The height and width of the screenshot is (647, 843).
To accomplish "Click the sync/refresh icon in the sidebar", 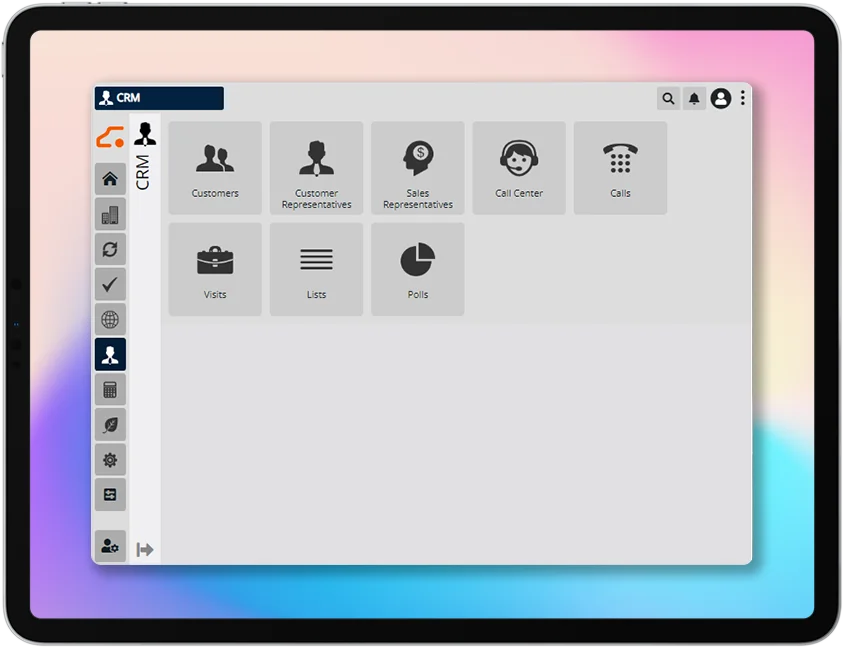I will (110, 249).
